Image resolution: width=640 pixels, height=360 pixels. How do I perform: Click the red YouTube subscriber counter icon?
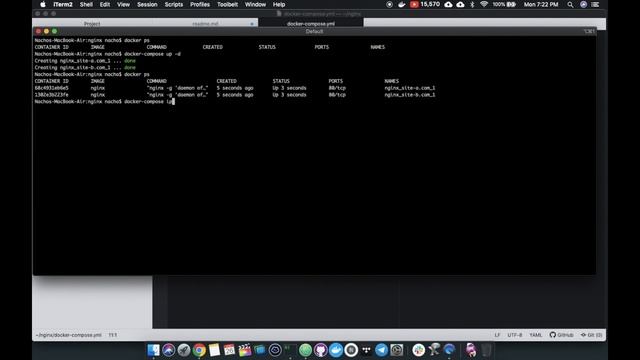414,4
